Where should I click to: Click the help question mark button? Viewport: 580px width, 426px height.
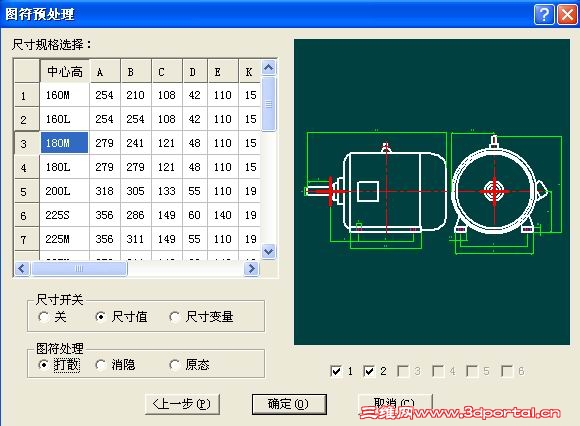point(544,14)
